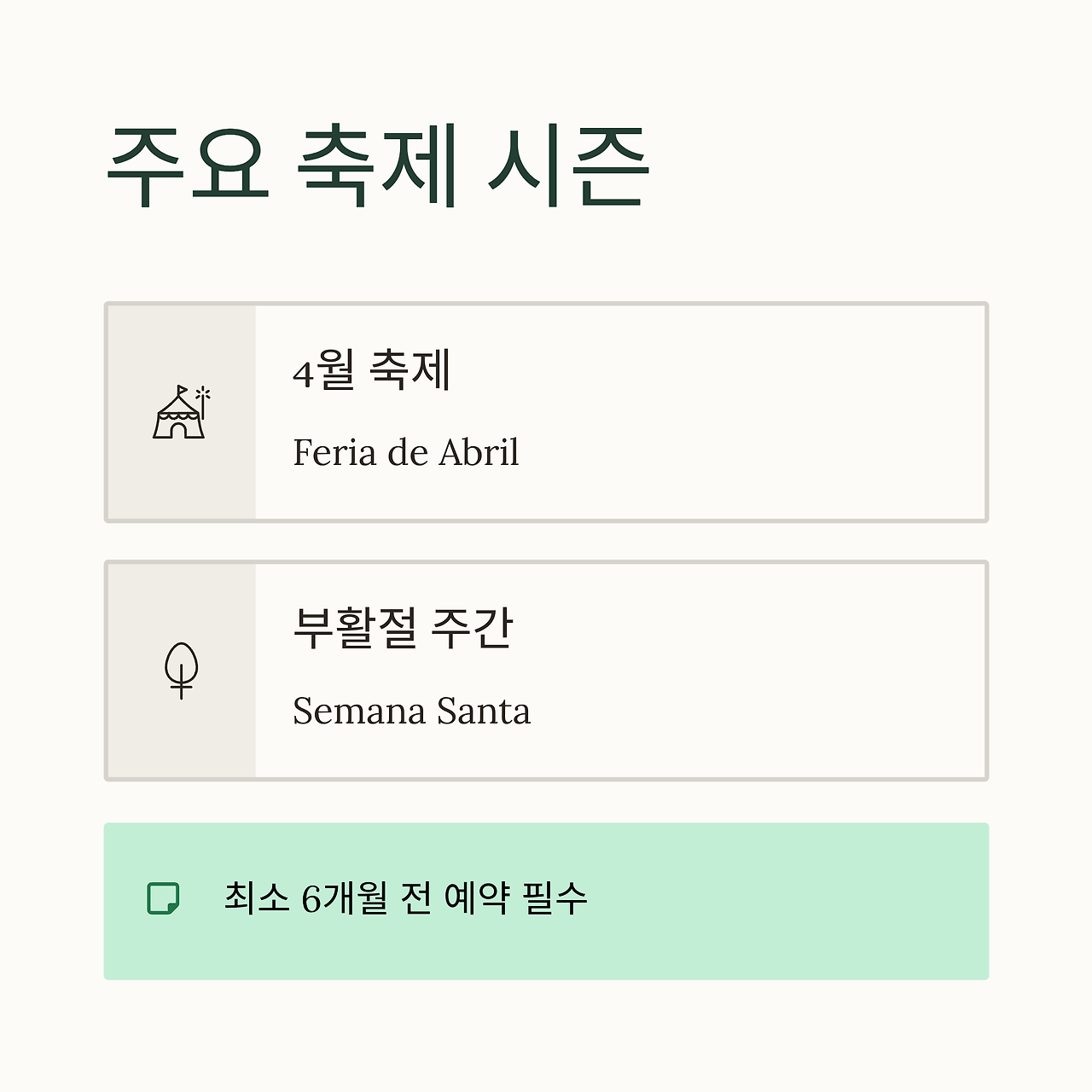Click the word 시즌 in the heading

pyautogui.click(x=568, y=166)
